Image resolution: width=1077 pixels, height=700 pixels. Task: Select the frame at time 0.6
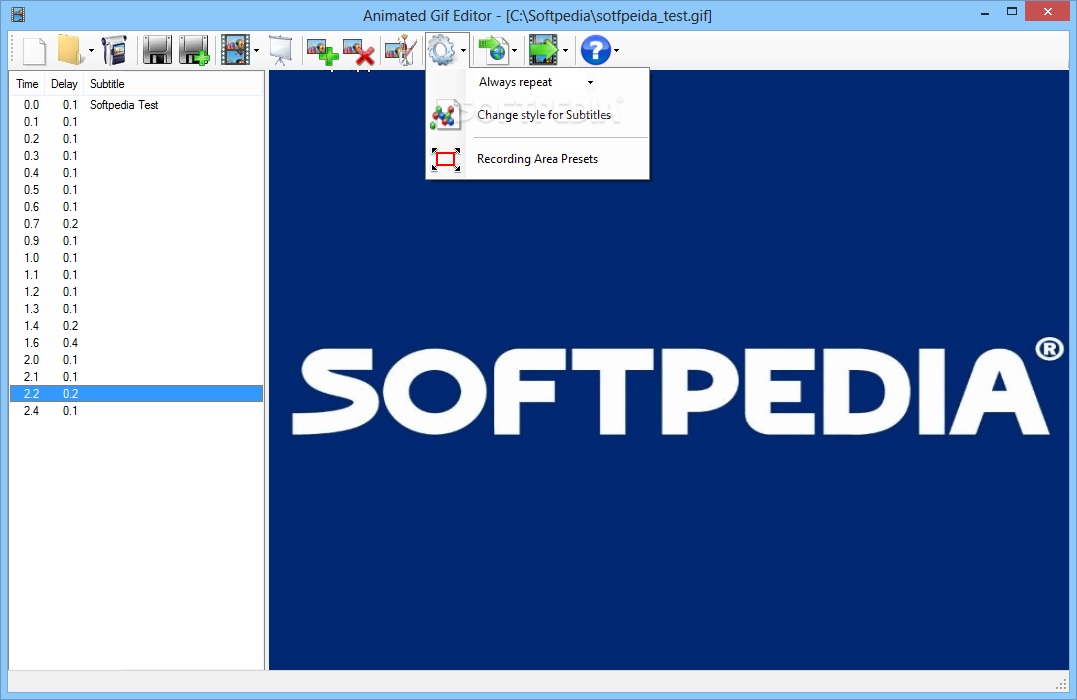click(x=137, y=207)
